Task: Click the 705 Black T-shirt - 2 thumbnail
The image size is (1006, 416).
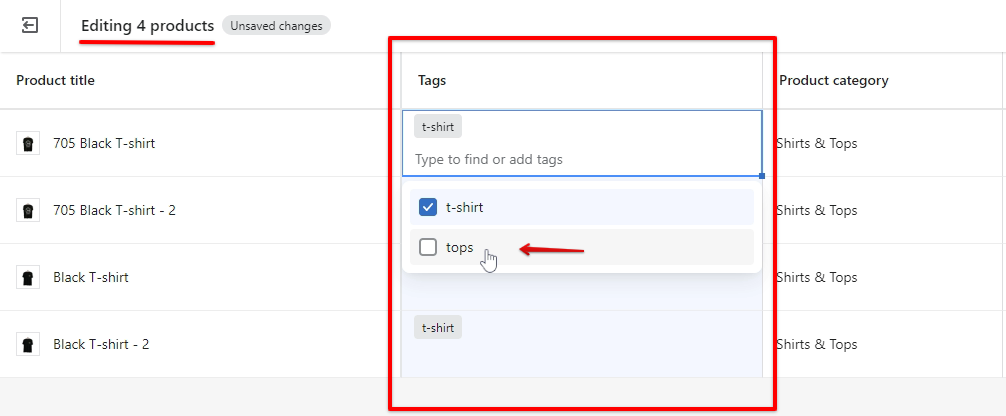Action: [28, 210]
